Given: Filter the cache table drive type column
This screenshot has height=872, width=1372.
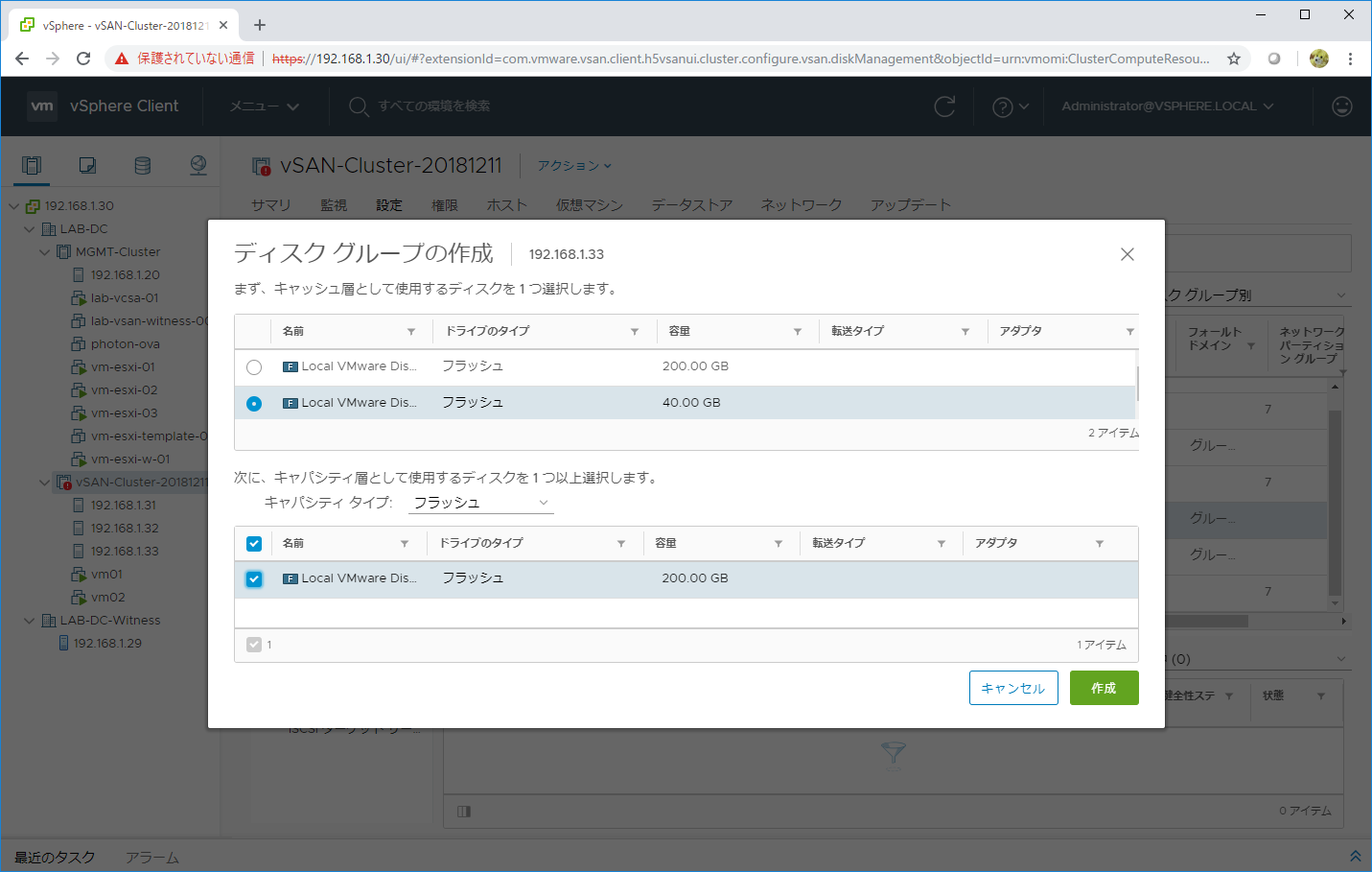Looking at the screenshot, I should [635, 332].
